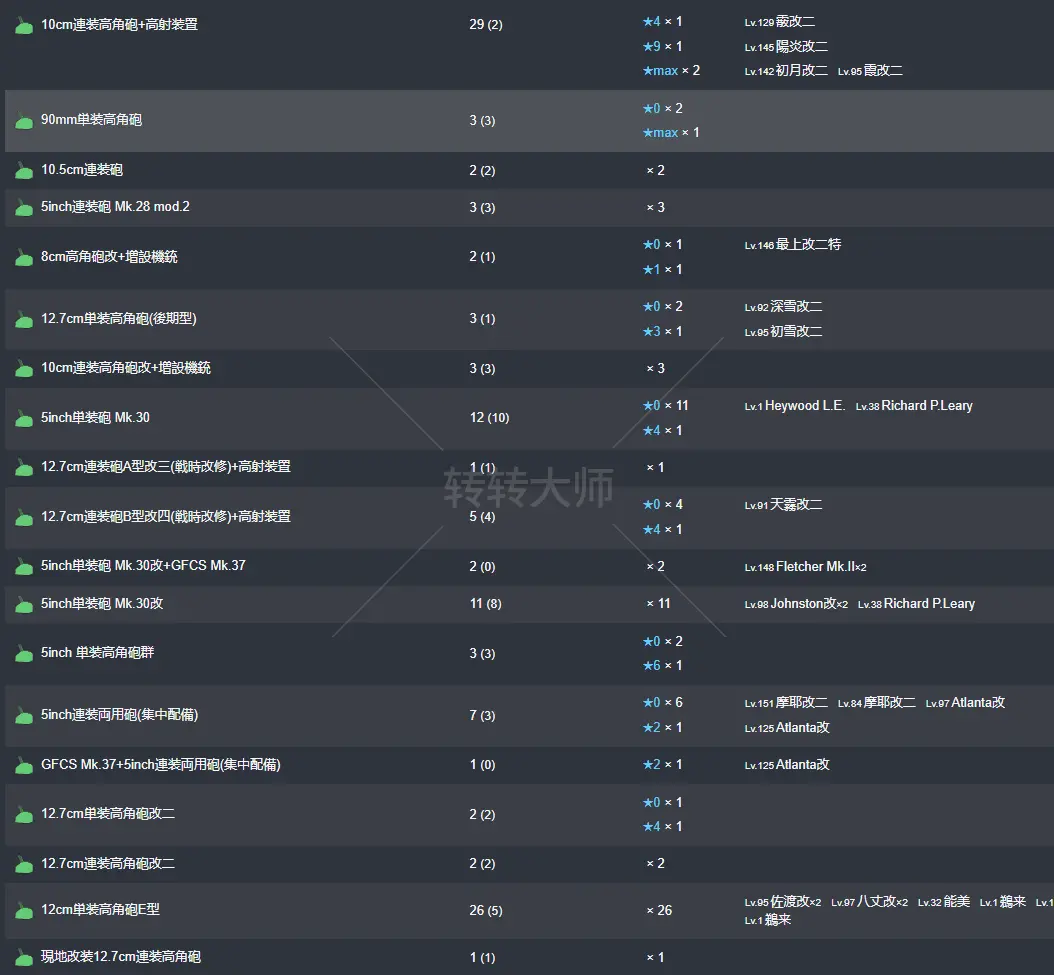Click the icon for 12.7cm単装高角砲(後期型)
Screen dimensions: 1054x975
(x=24, y=320)
